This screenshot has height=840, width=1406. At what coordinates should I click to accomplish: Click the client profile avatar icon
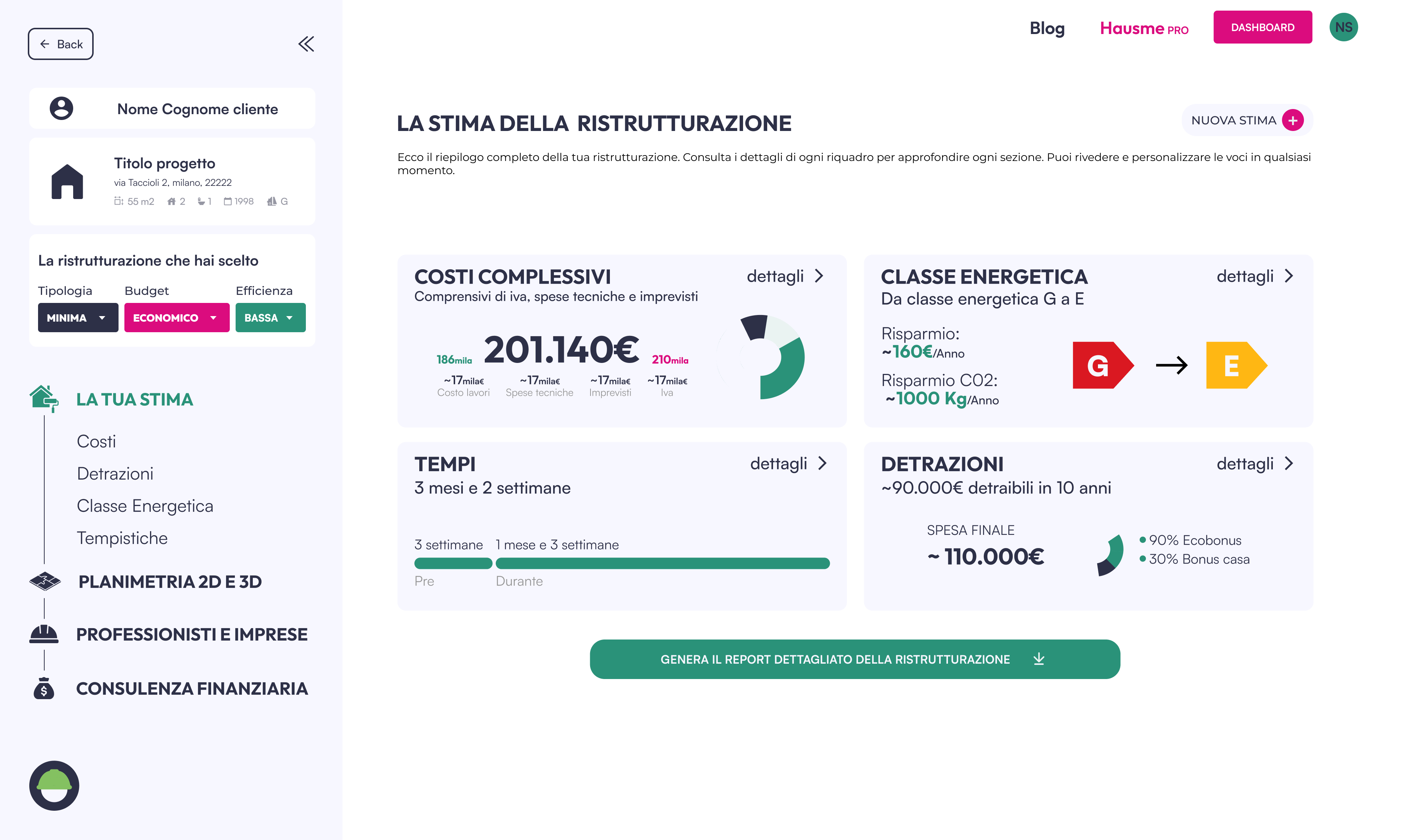[61, 108]
